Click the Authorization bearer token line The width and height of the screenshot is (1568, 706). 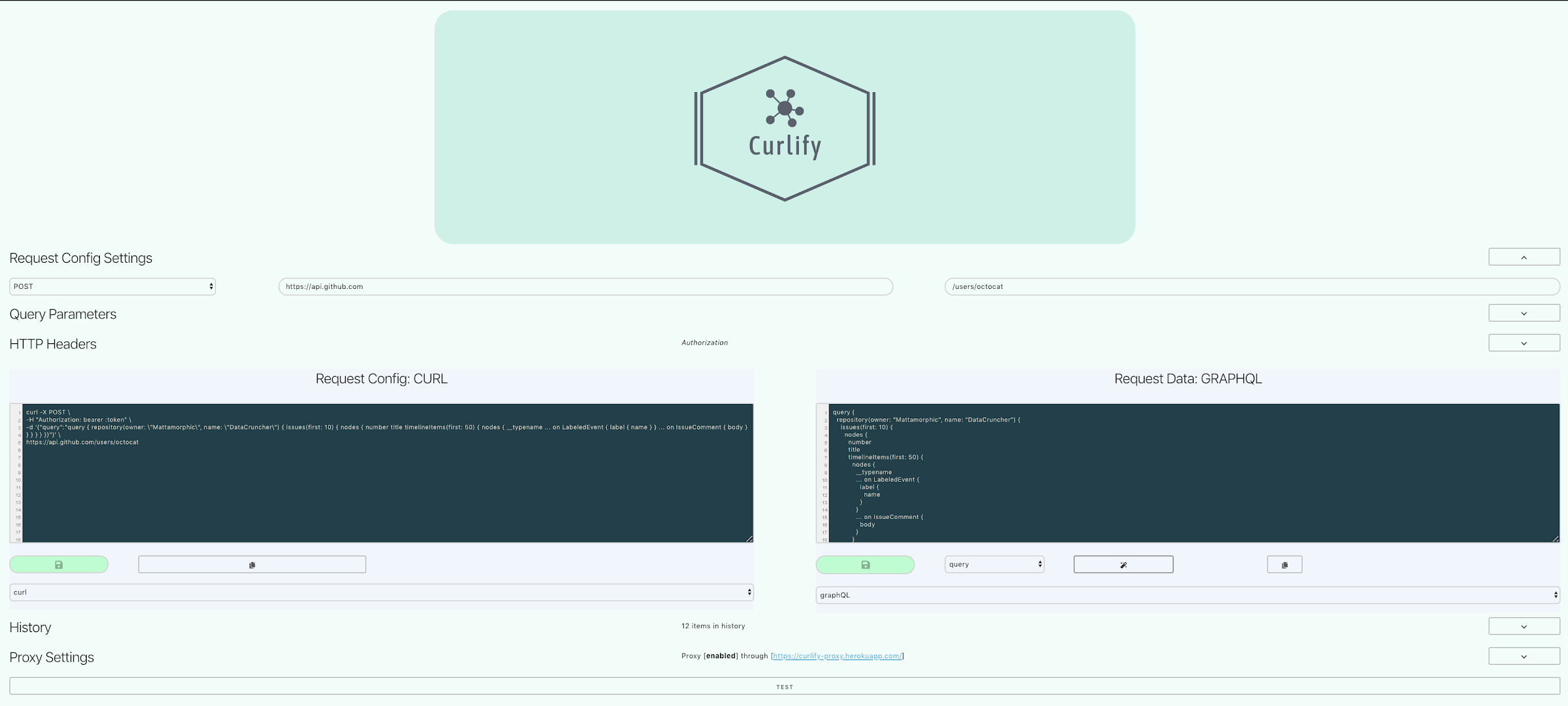tap(78, 420)
